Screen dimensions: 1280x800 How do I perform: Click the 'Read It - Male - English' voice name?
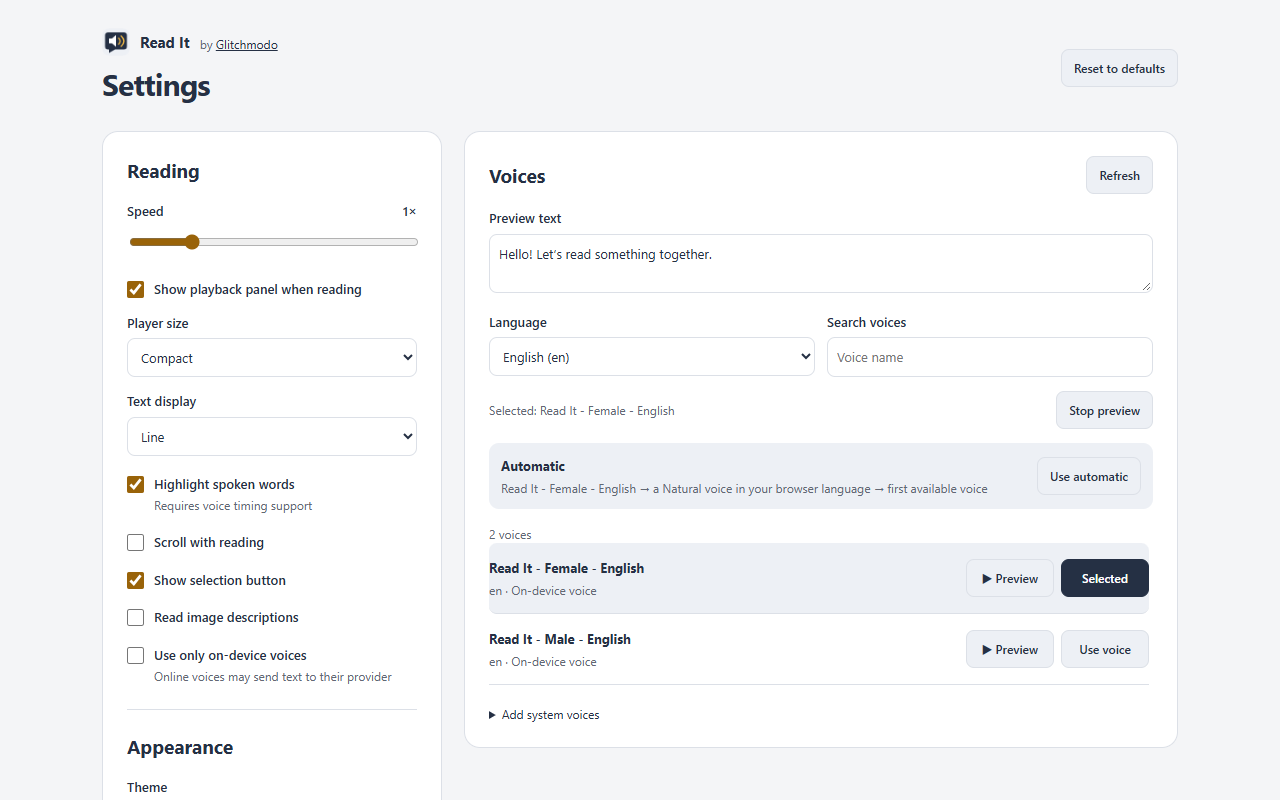[560, 639]
